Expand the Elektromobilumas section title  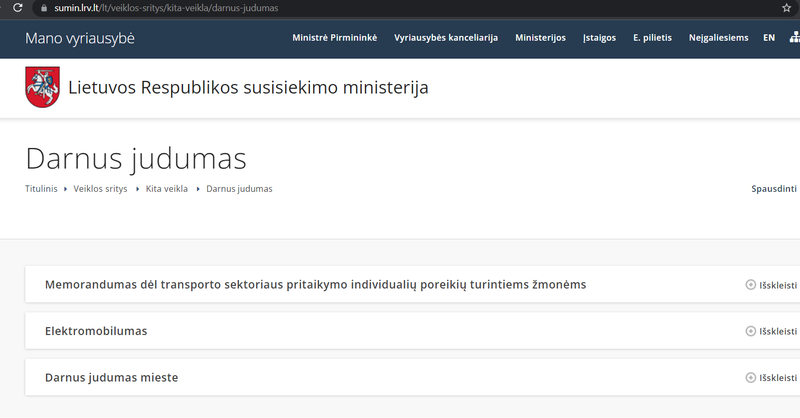coord(103,331)
